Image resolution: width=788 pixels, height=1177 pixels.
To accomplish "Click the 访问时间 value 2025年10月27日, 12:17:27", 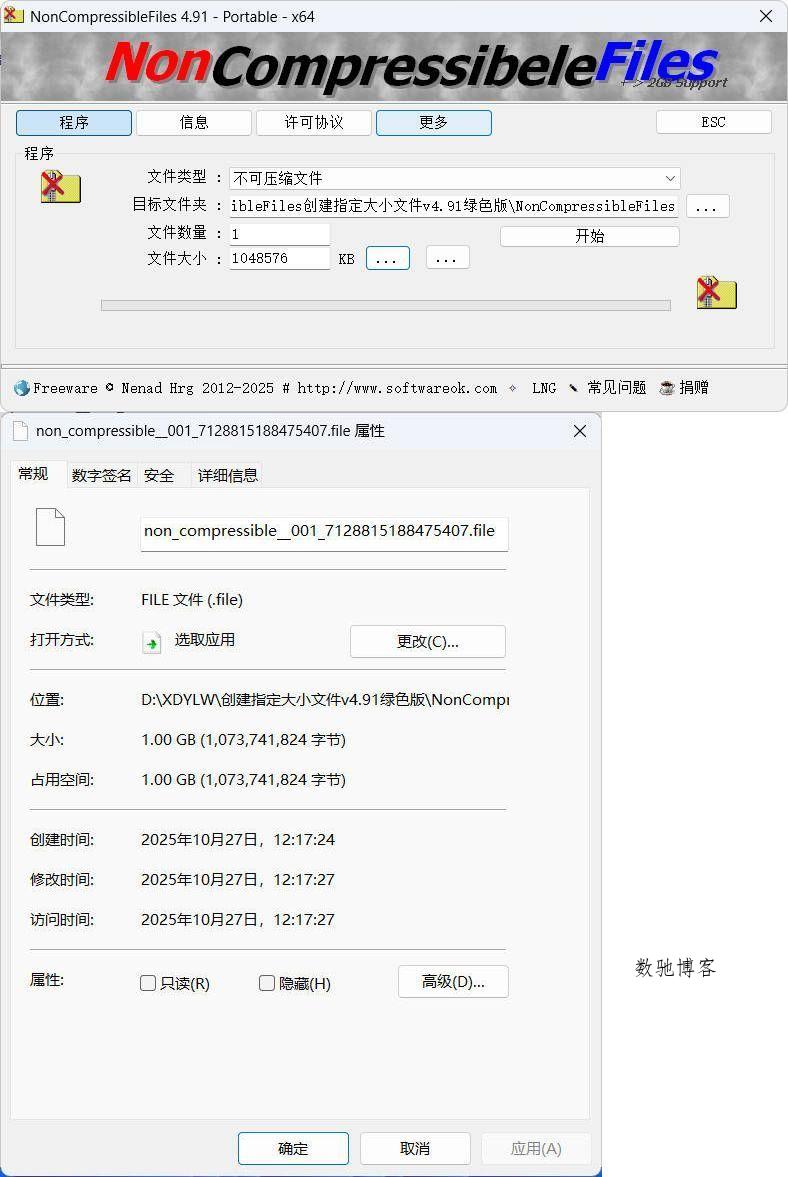I will tap(238, 920).
